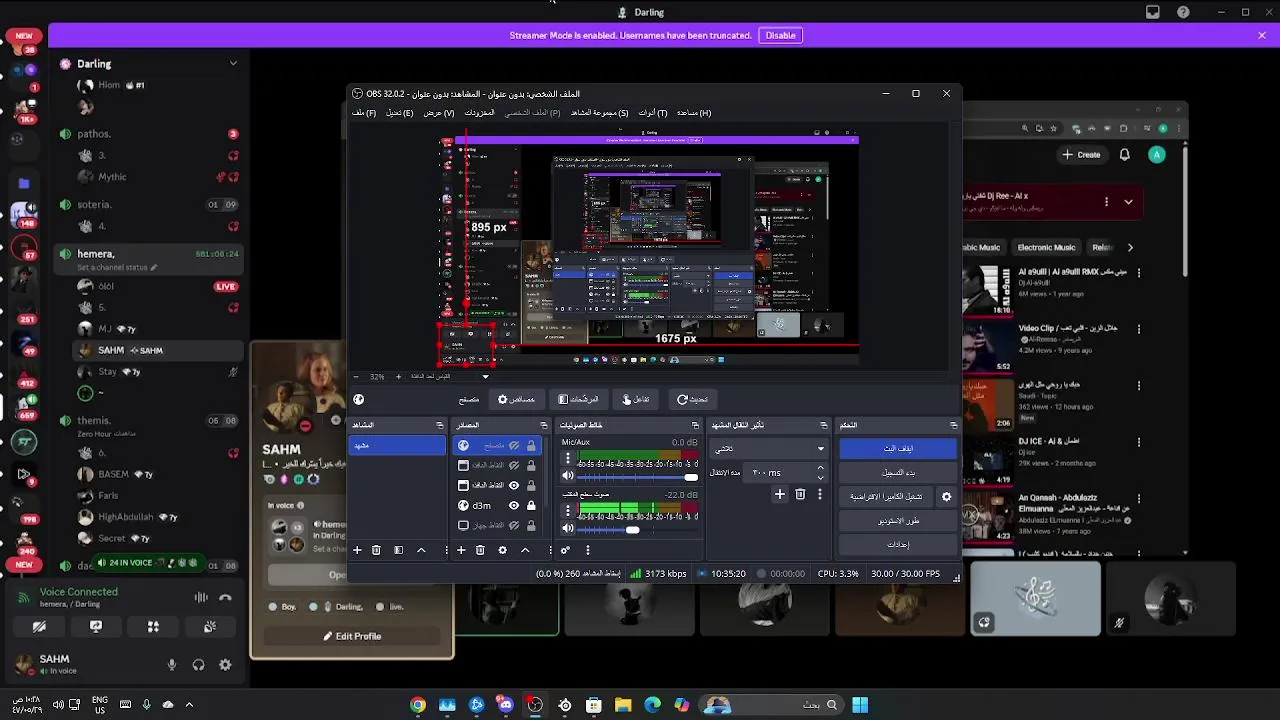
Task: Unlock the d3m source lock
Action: (531, 506)
